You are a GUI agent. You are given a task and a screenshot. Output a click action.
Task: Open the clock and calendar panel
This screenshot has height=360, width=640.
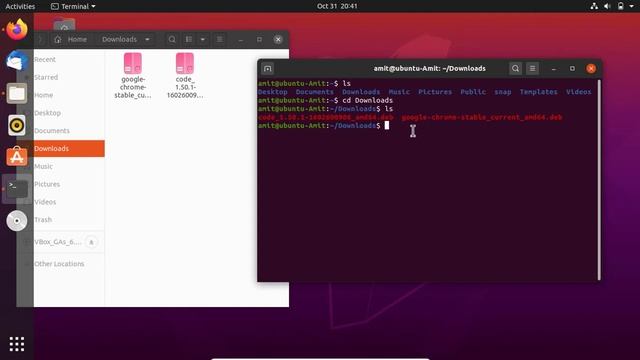tap(337, 6)
